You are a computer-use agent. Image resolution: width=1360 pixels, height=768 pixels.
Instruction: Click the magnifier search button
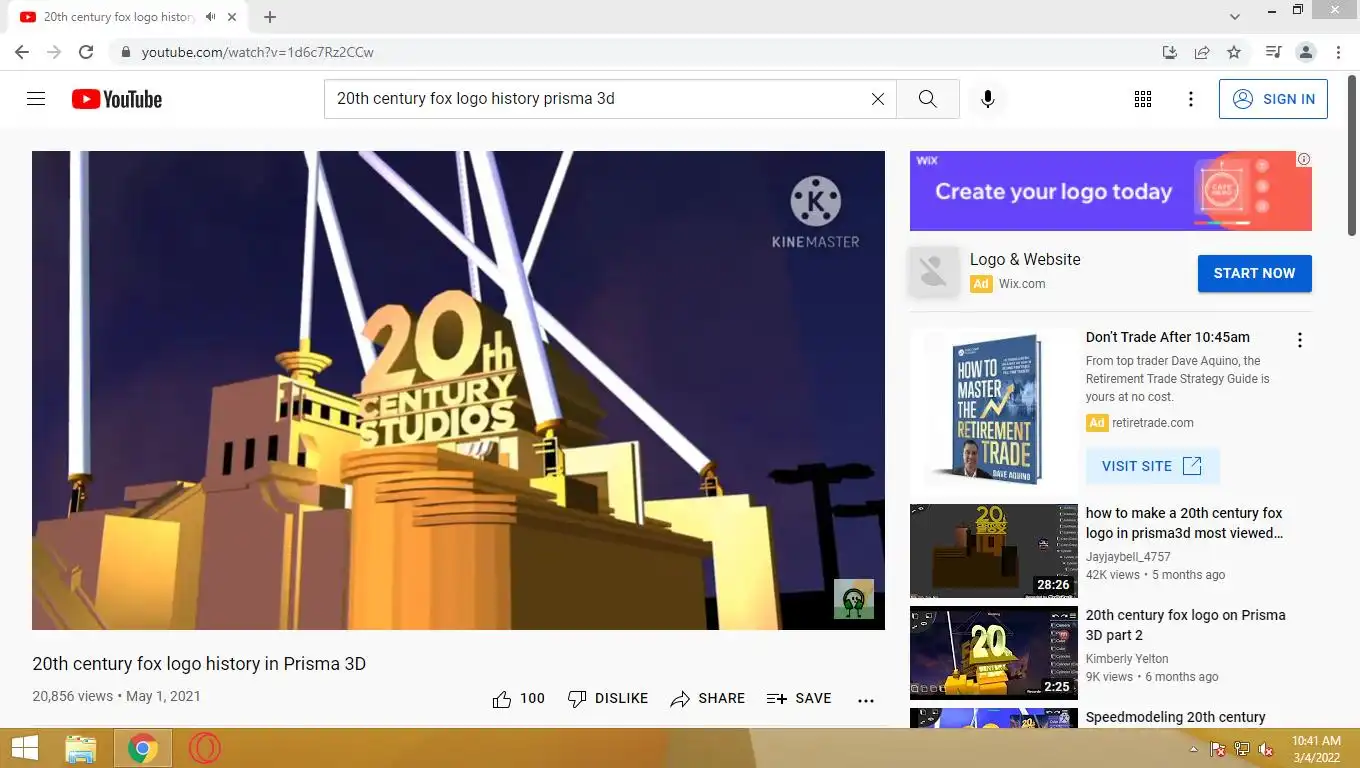[x=928, y=99]
